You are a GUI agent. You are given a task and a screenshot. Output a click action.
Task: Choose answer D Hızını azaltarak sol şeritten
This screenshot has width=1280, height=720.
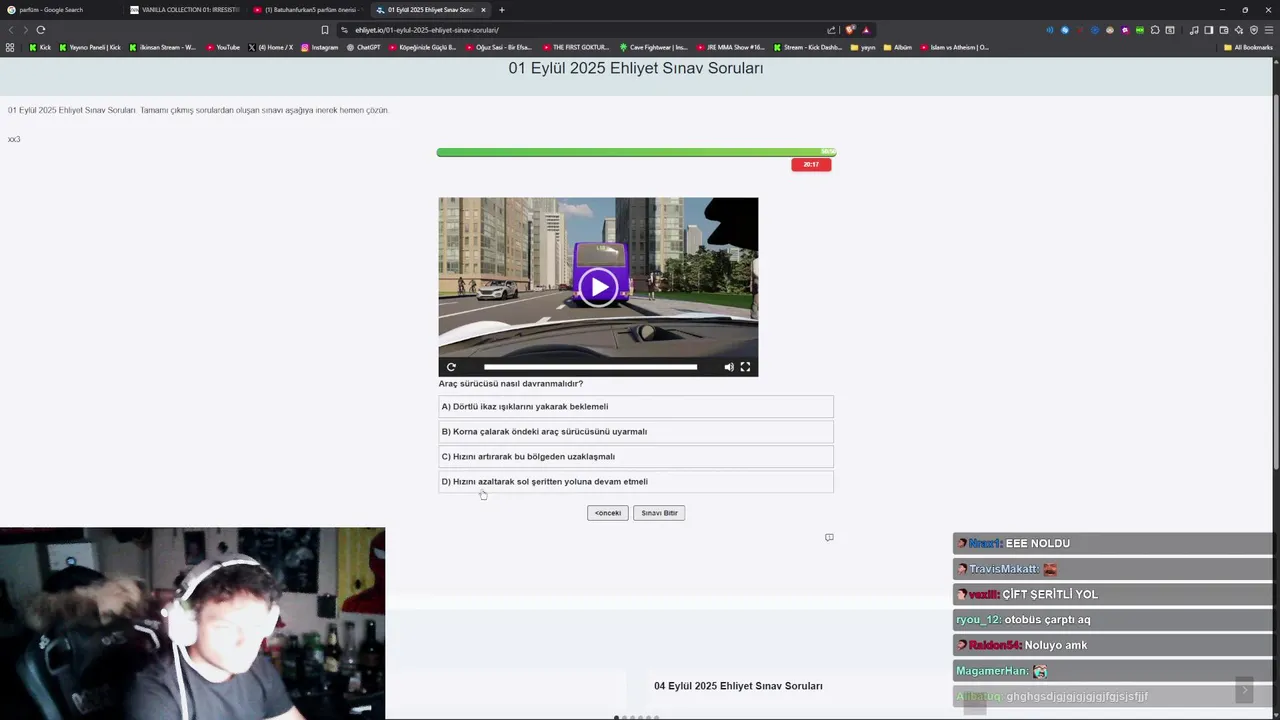pos(636,482)
